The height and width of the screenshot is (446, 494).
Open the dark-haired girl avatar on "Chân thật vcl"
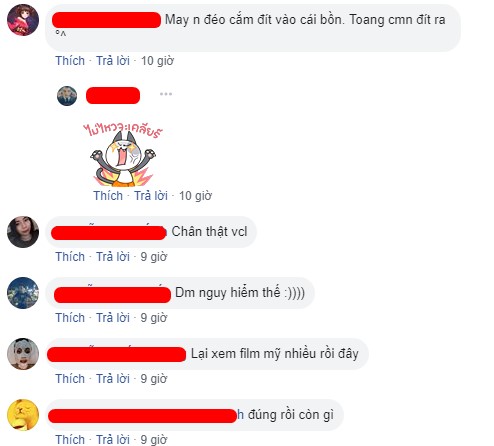coord(23,232)
